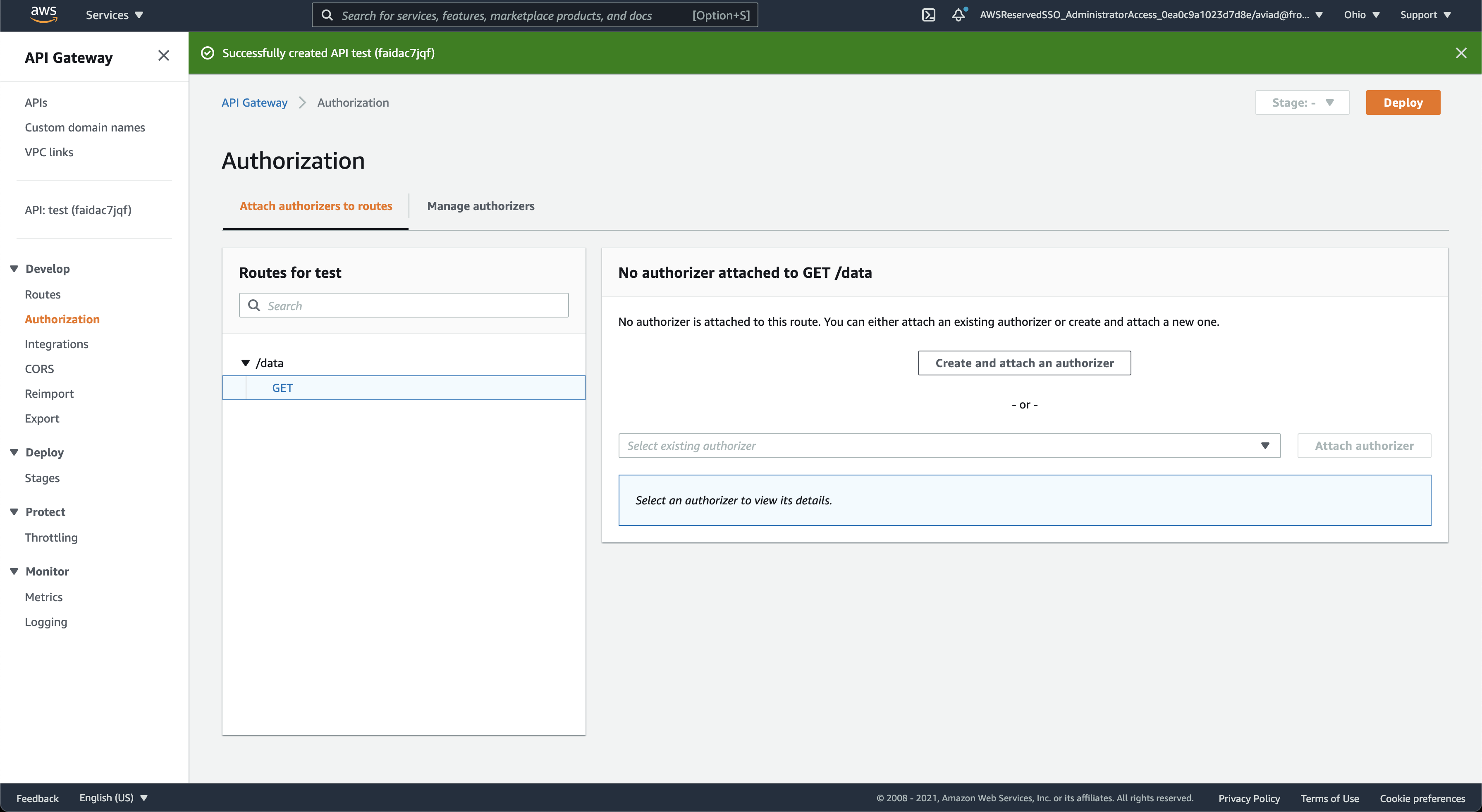The image size is (1482, 812).
Task: View notifications via the bell icon
Action: pyautogui.click(x=957, y=16)
